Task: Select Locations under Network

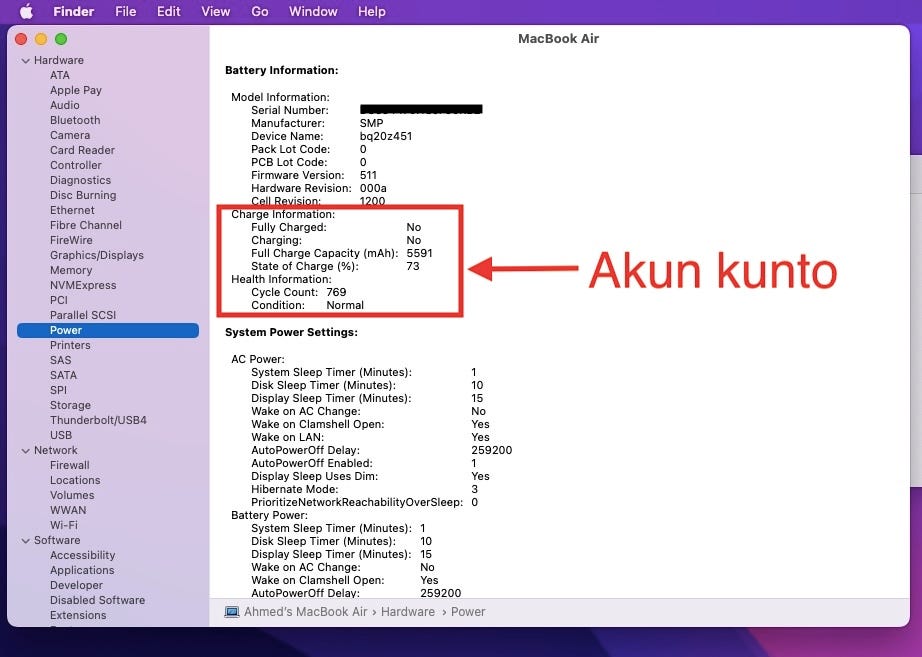Action: click(75, 480)
